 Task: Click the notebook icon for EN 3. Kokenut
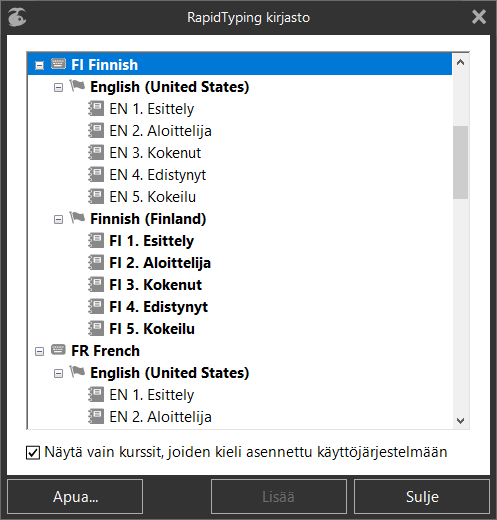point(96,152)
